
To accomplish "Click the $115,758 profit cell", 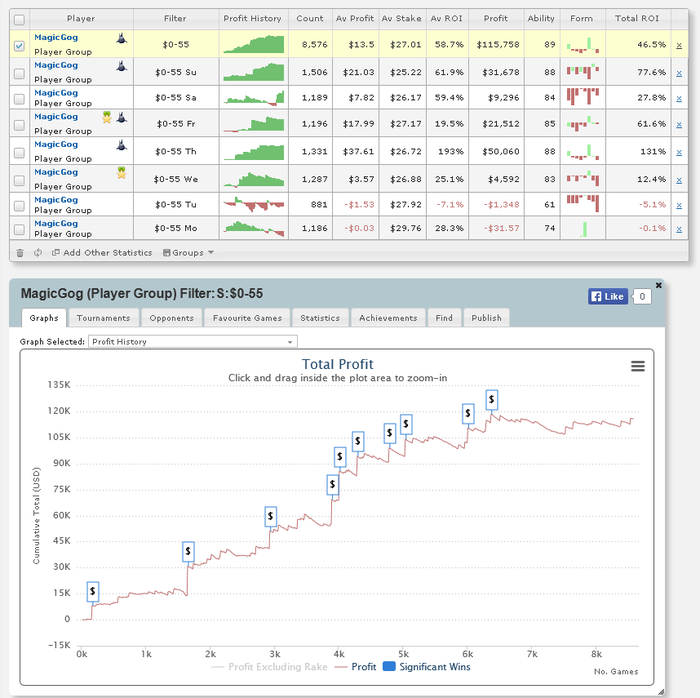I will pos(496,44).
